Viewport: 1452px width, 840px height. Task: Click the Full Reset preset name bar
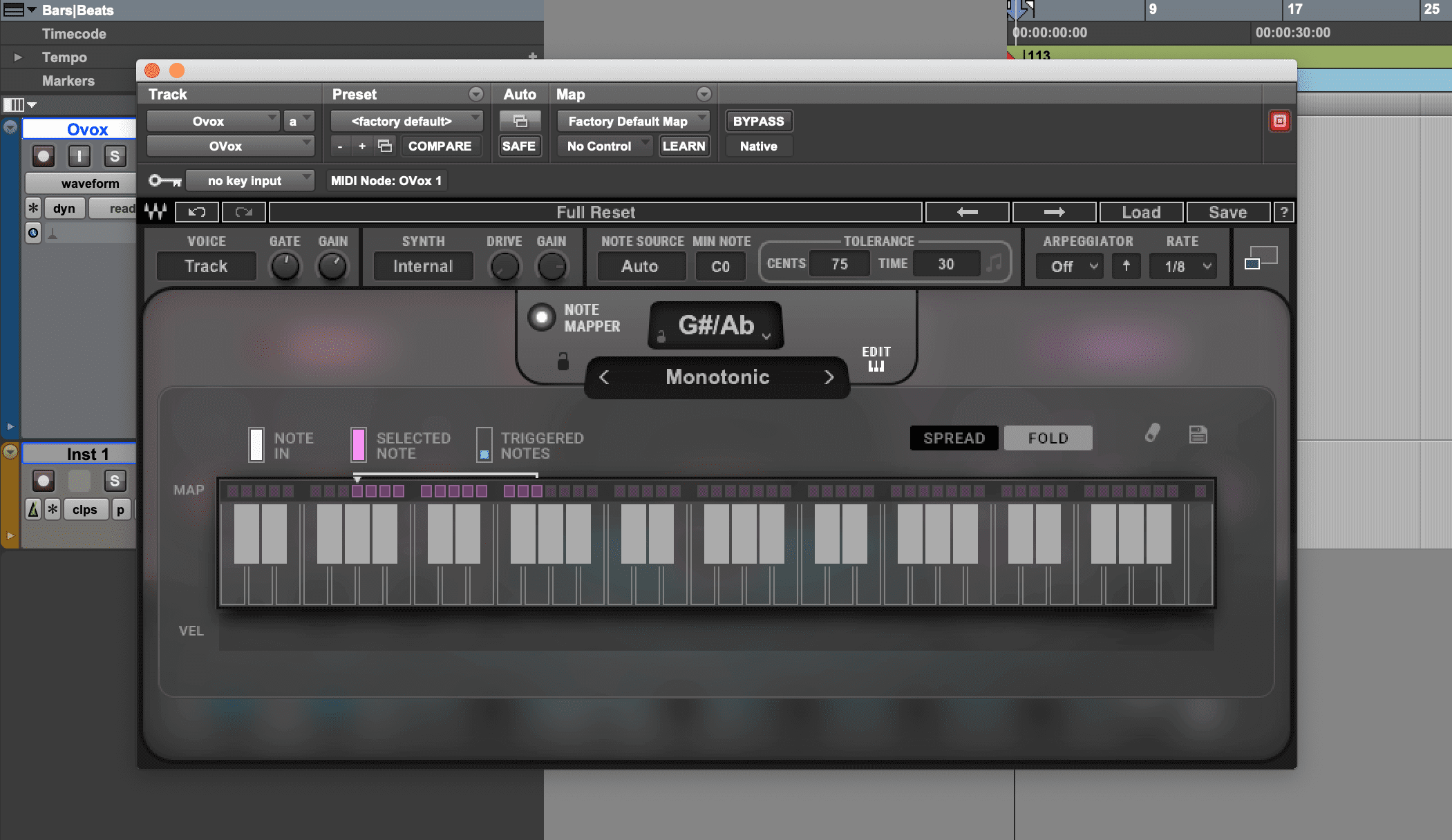pos(596,212)
